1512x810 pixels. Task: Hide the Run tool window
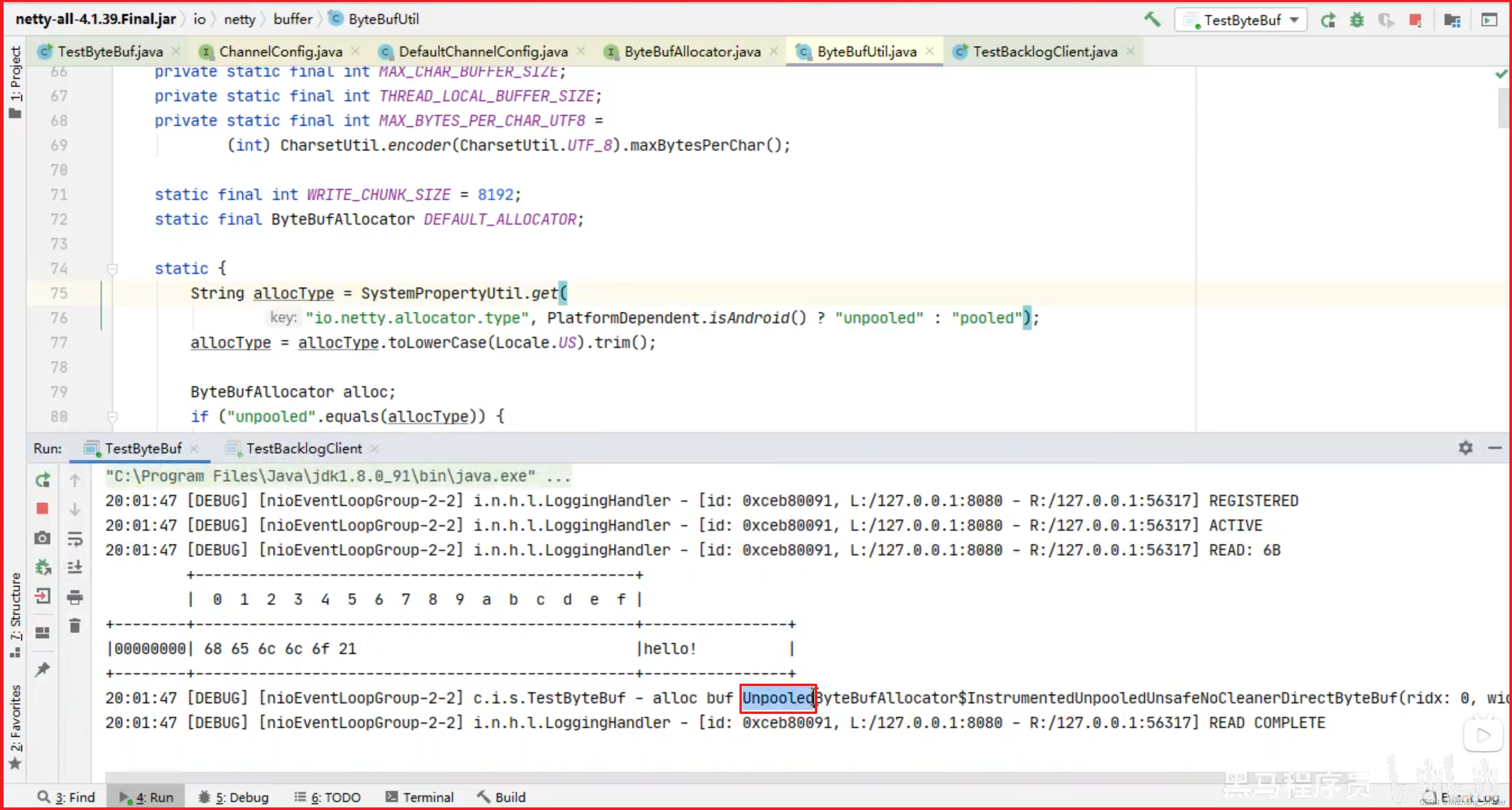pyautogui.click(x=1495, y=448)
